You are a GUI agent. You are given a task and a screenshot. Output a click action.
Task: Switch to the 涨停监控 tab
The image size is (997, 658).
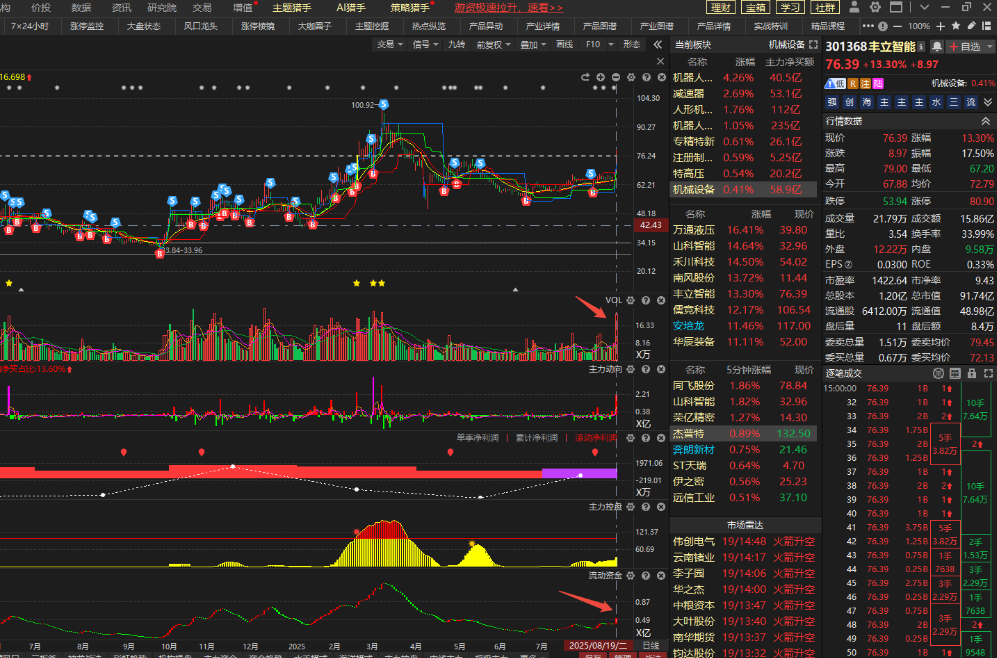point(86,26)
